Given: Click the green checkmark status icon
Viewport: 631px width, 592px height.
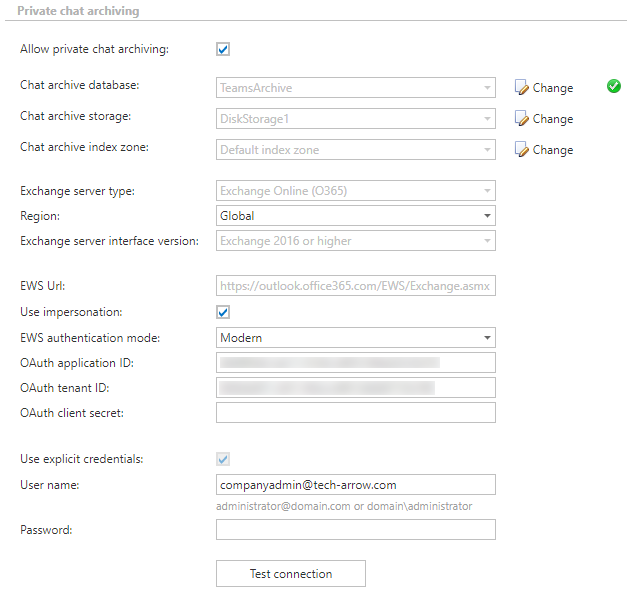Looking at the screenshot, I should (614, 87).
